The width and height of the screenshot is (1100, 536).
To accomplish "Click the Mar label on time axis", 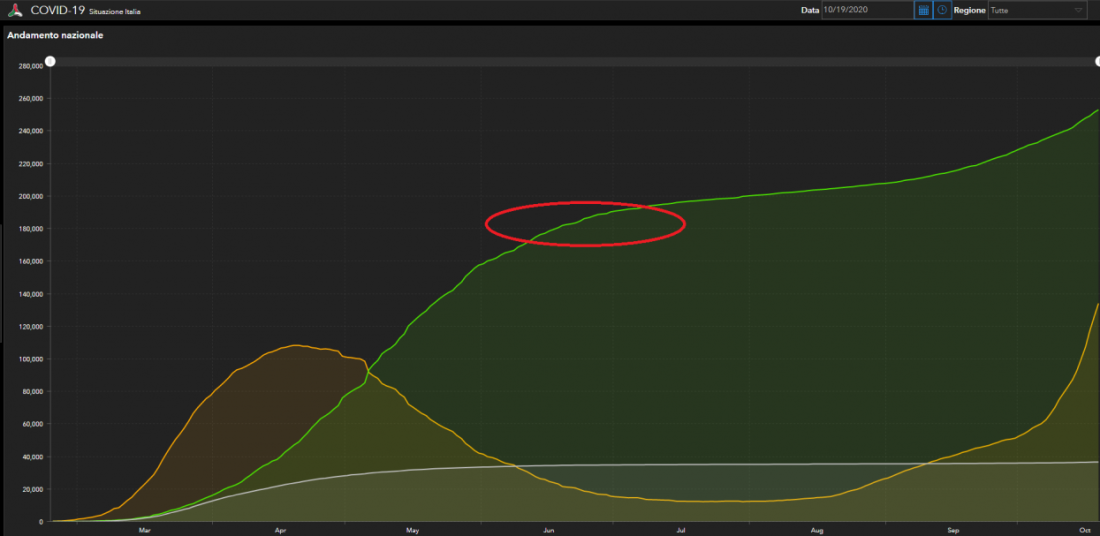I will tap(144, 529).
